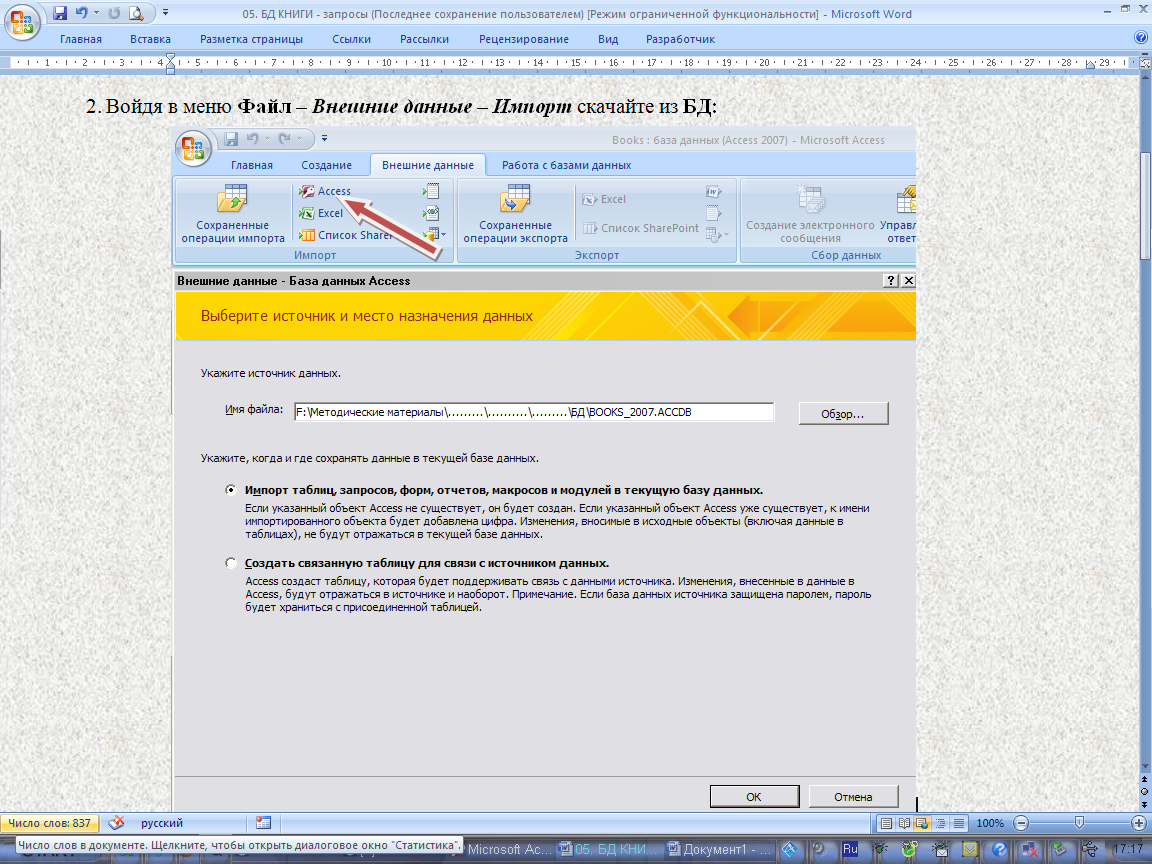Switch to Print Layout view
This screenshot has width=1152, height=864.
pyautogui.click(x=887, y=823)
